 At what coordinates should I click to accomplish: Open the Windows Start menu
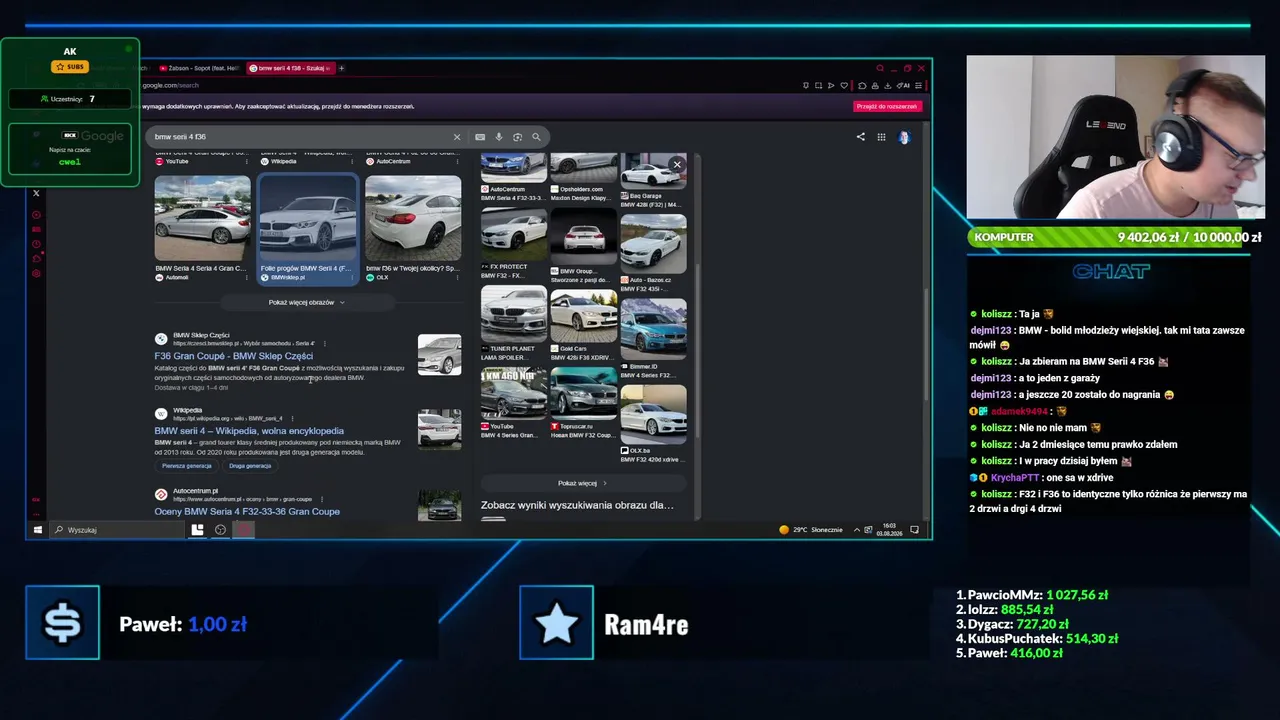[x=38, y=530]
